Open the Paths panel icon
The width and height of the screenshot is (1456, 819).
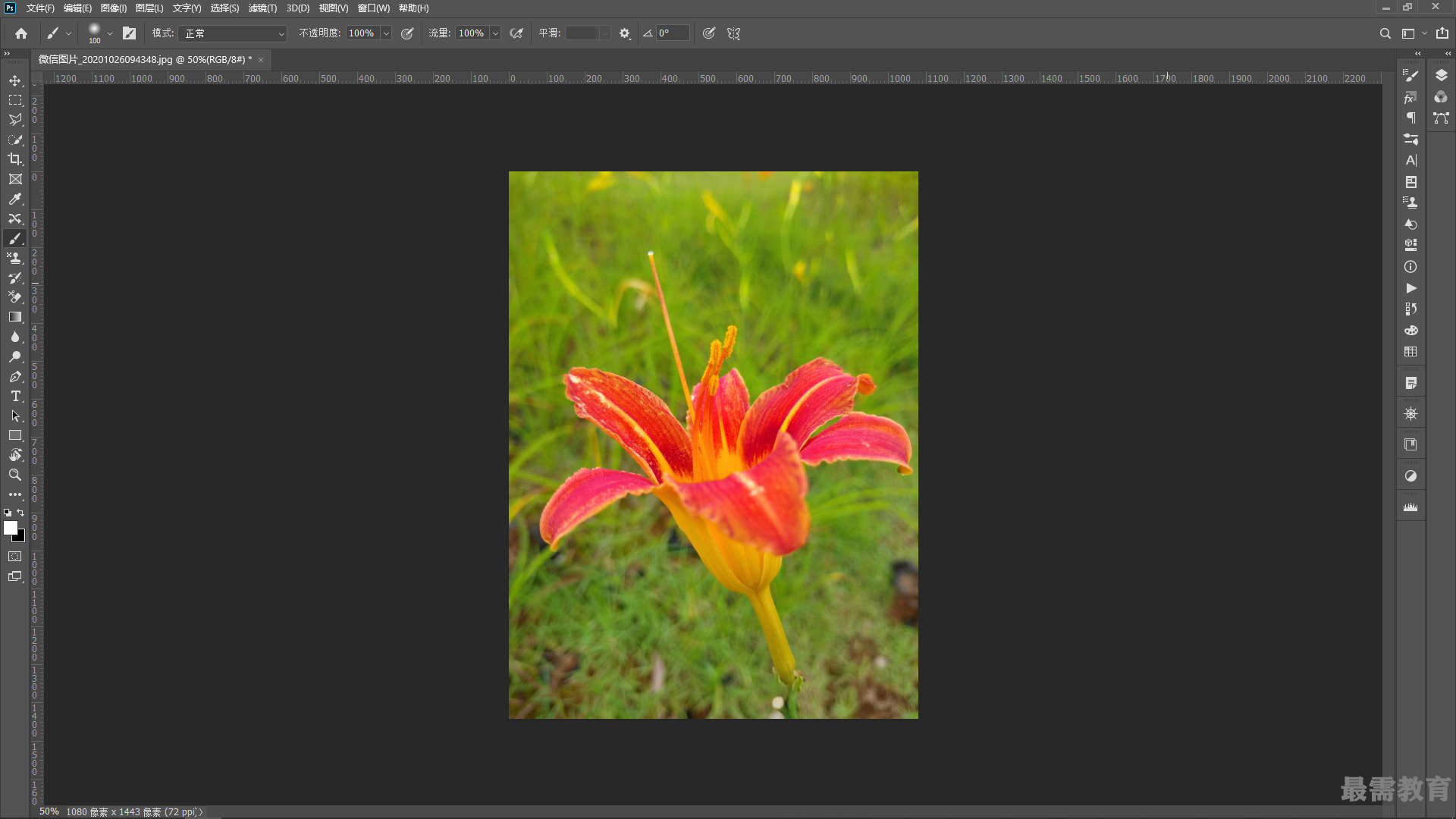point(1441,118)
